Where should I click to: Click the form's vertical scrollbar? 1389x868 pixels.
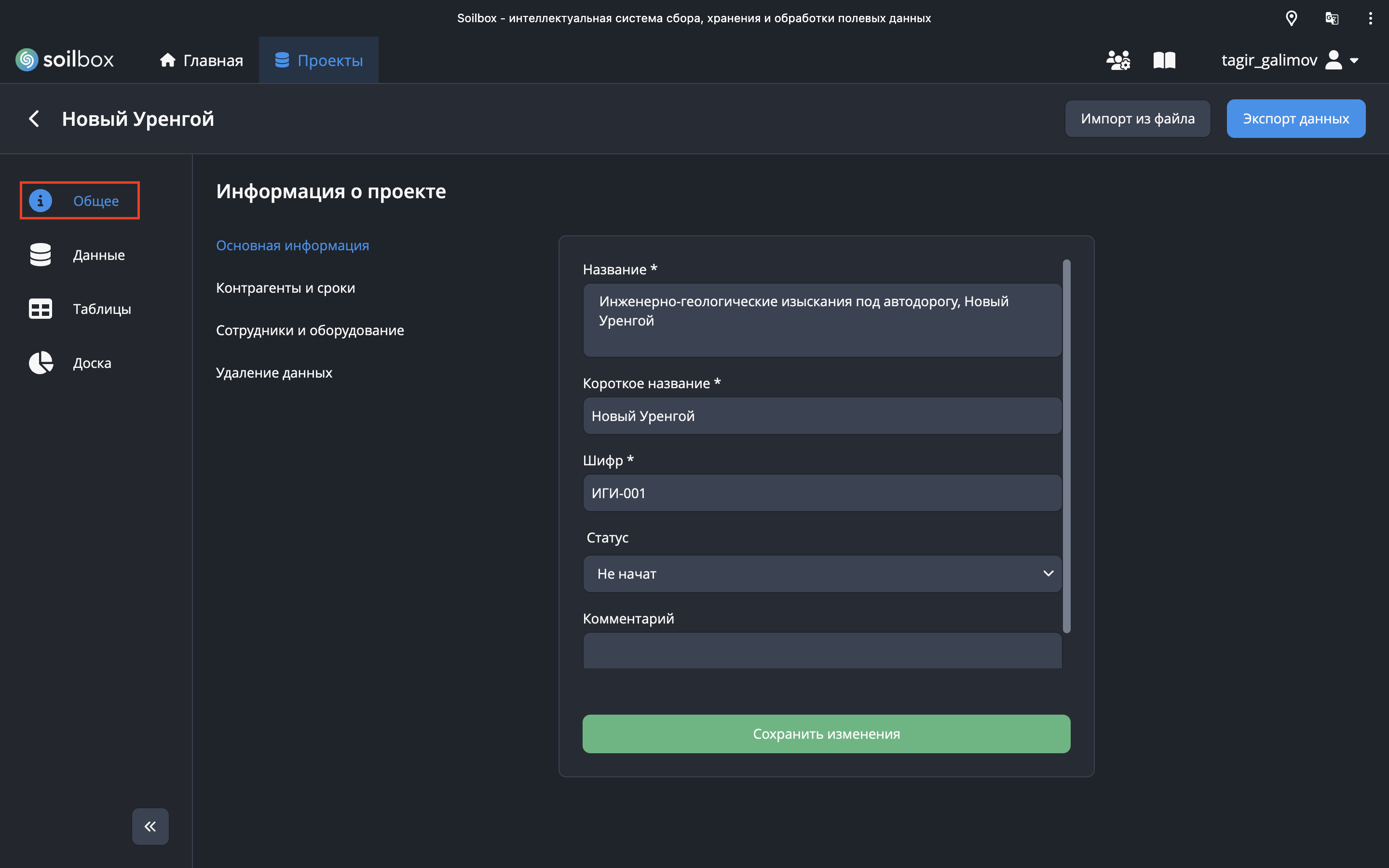point(1066,446)
